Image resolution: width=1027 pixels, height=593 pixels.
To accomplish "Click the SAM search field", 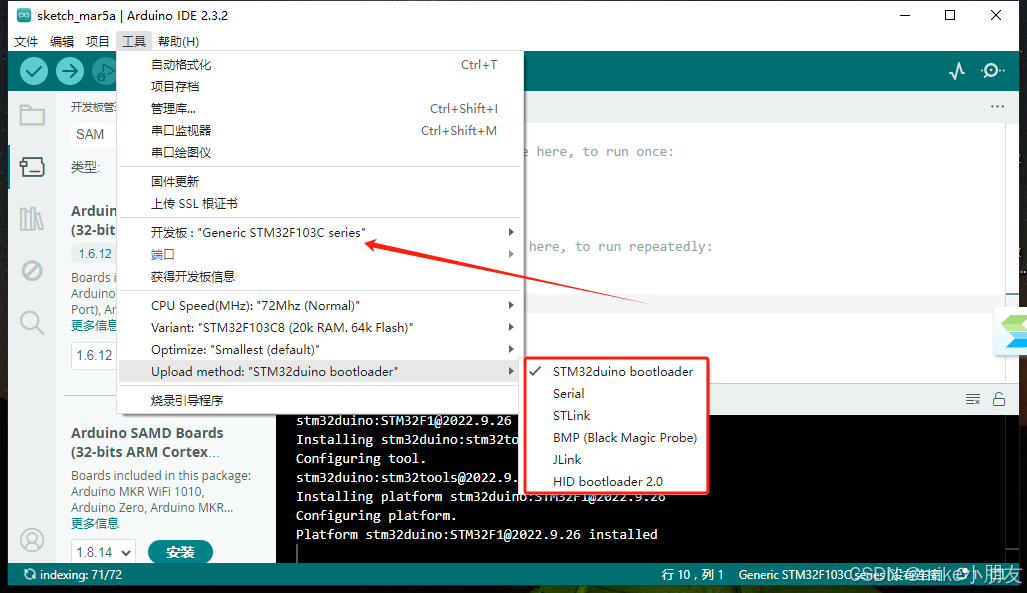I will tap(94, 134).
